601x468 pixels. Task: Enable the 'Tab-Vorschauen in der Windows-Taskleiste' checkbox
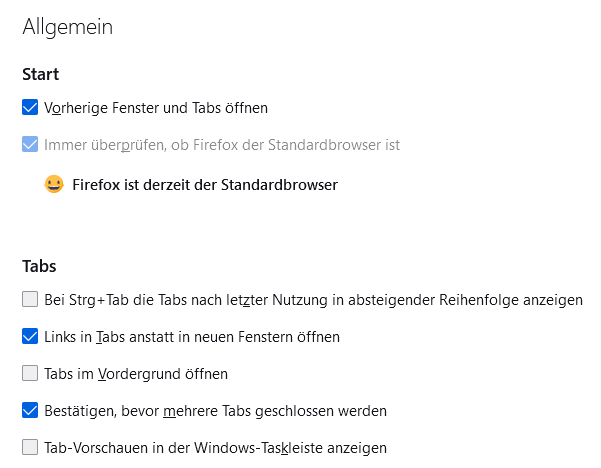pyautogui.click(x=30, y=448)
